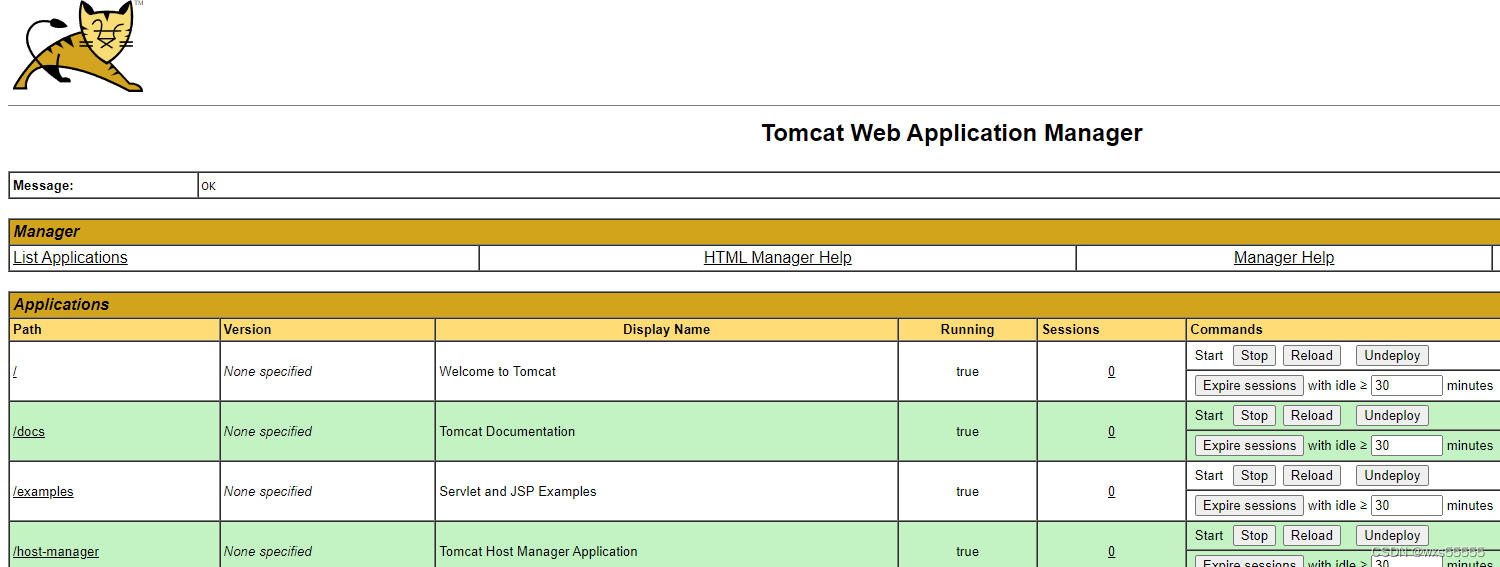Click running value true for /examples
The height and width of the screenshot is (567, 1500).
(967, 491)
